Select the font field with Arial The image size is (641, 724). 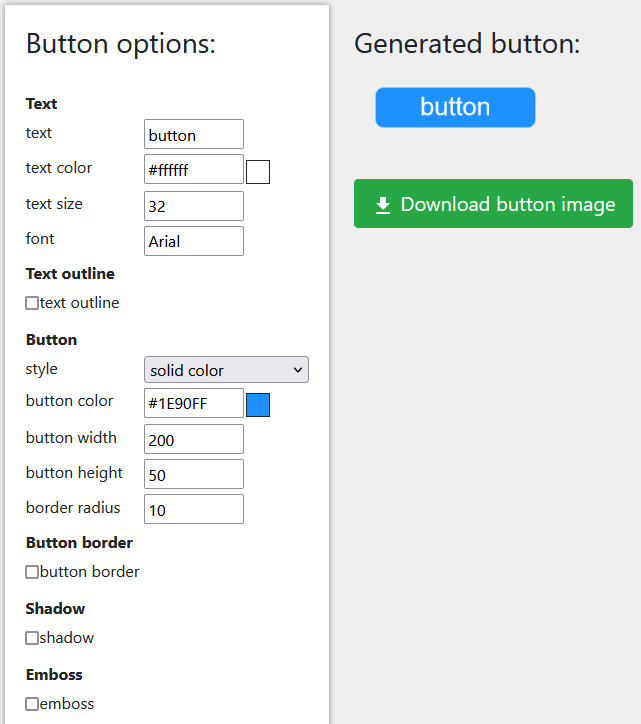click(194, 241)
